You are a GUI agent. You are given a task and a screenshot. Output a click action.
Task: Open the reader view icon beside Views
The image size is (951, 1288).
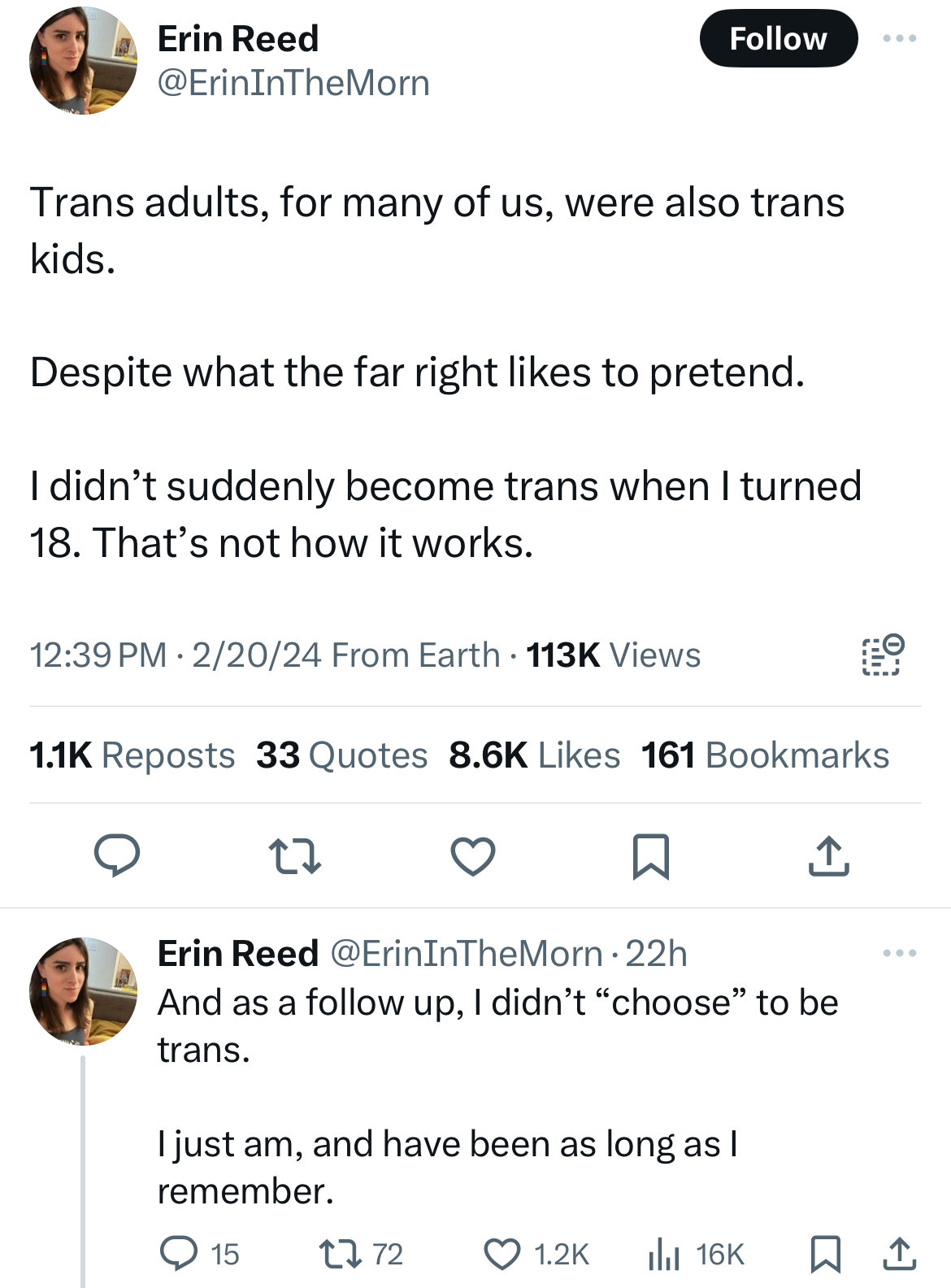pyautogui.click(x=882, y=655)
